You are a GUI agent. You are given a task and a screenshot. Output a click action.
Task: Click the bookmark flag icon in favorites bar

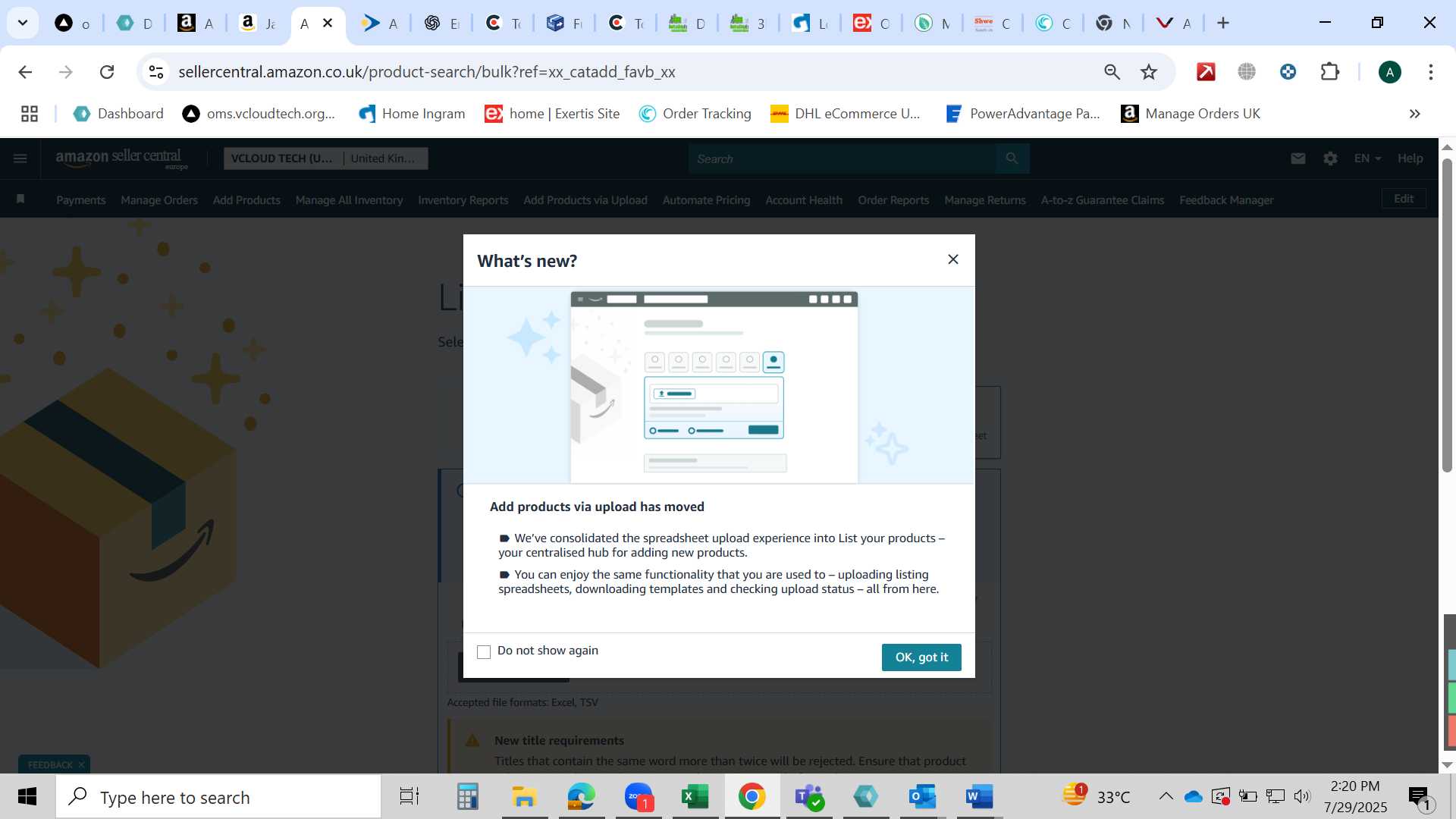click(x=20, y=199)
